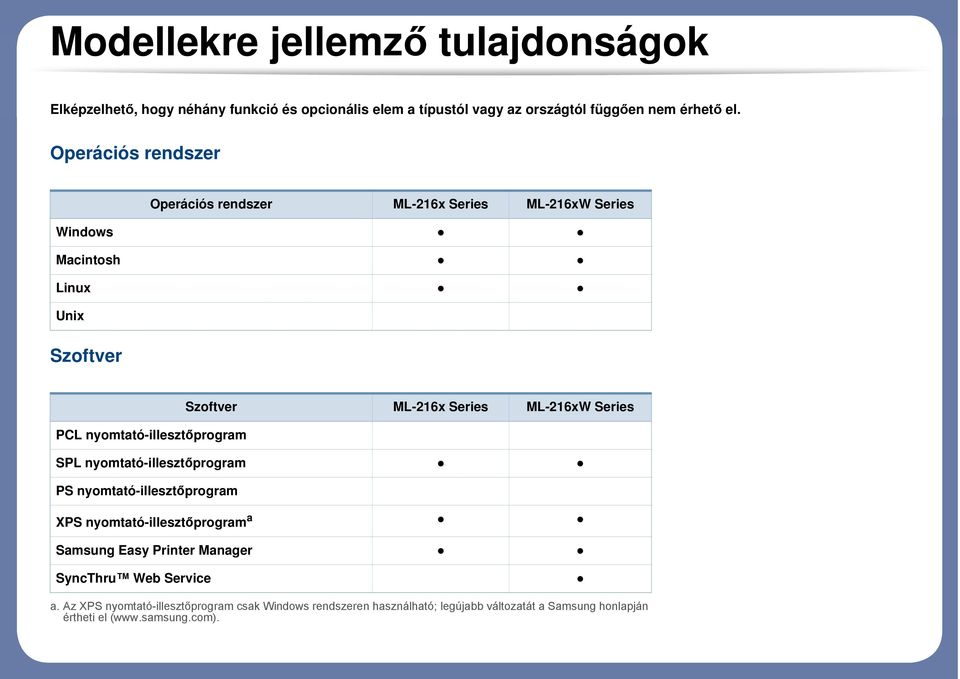Click the bullet for Macintosh under ML-216x Series
Viewport: 960px width, 679px height.
[441, 261]
